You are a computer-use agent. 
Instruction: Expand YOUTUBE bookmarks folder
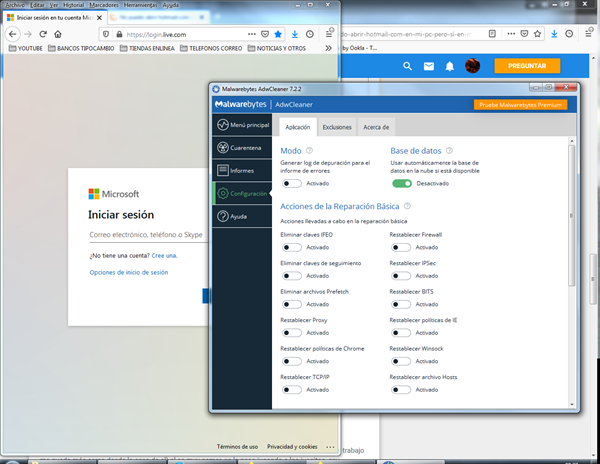tap(26, 48)
